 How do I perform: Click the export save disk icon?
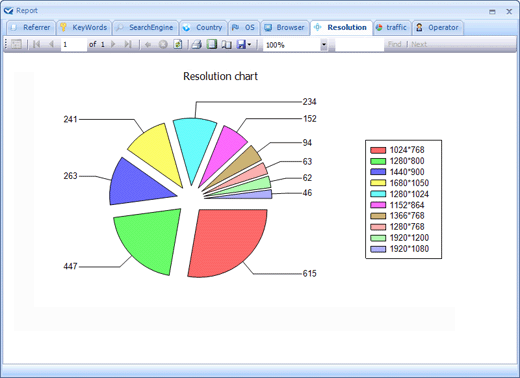click(x=241, y=44)
